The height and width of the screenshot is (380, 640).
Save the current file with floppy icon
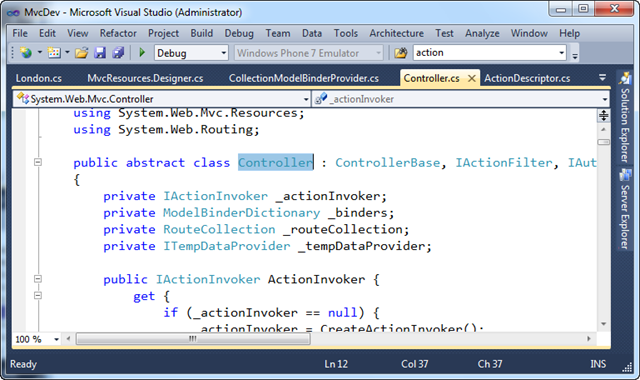[x=100, y=53]
